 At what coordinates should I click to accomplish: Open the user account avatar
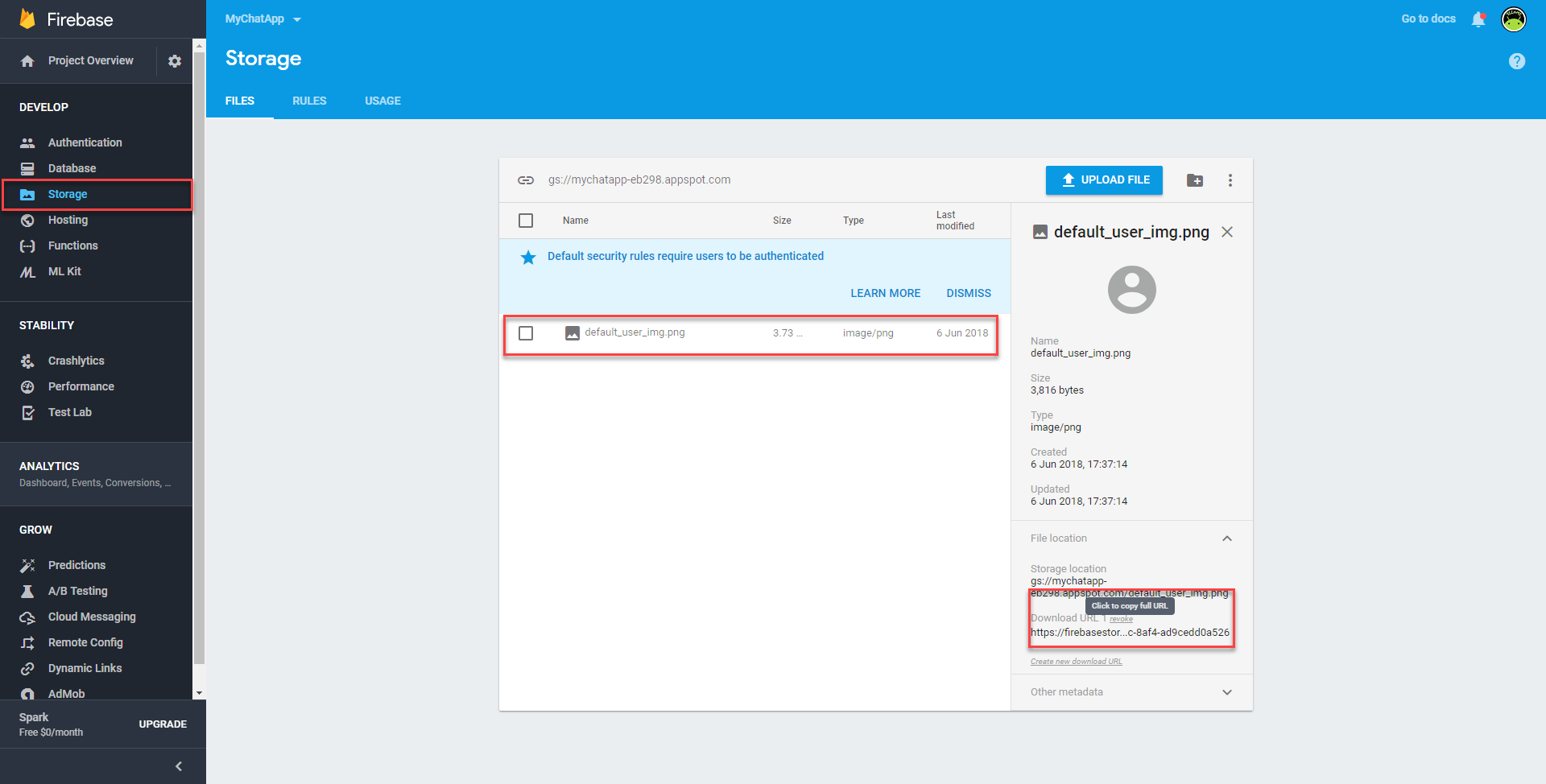(x=1514, y=19)
